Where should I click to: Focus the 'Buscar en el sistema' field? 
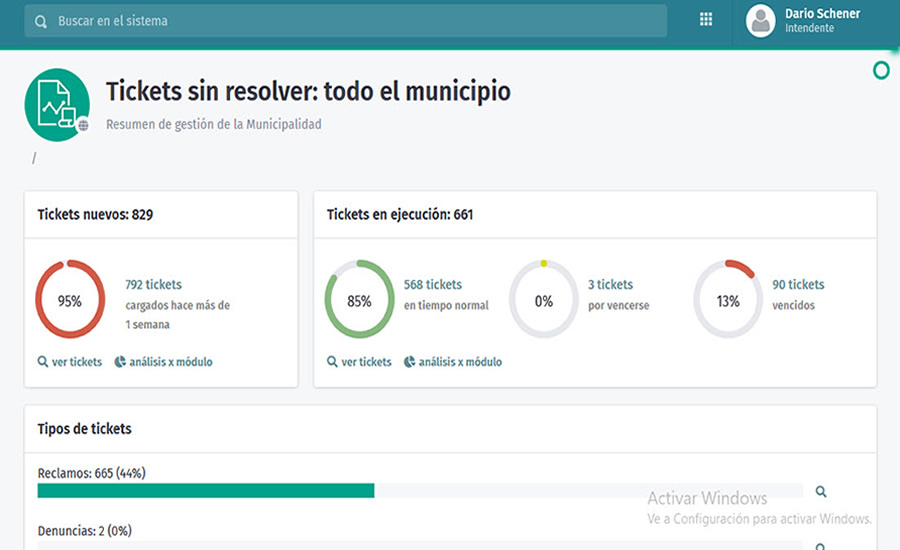pos(346,21)
